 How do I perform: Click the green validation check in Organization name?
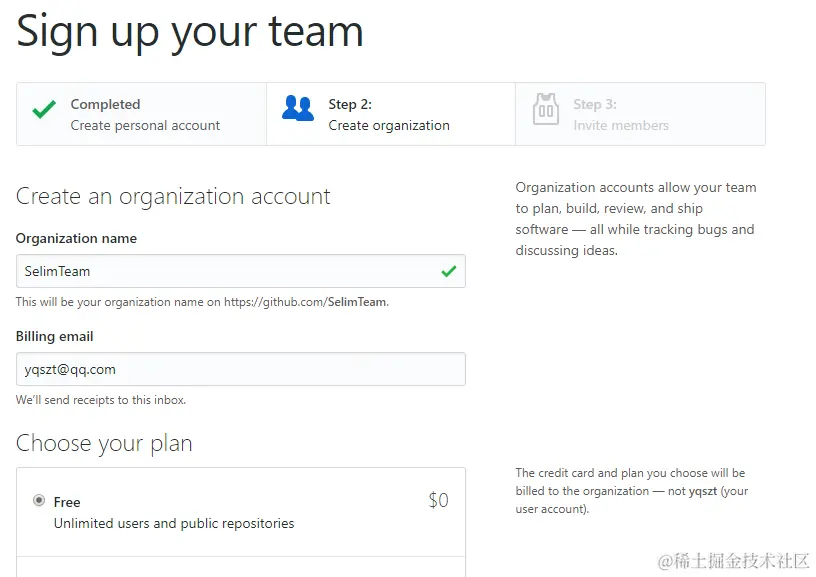pyautogui.click(x=449, y=271)
